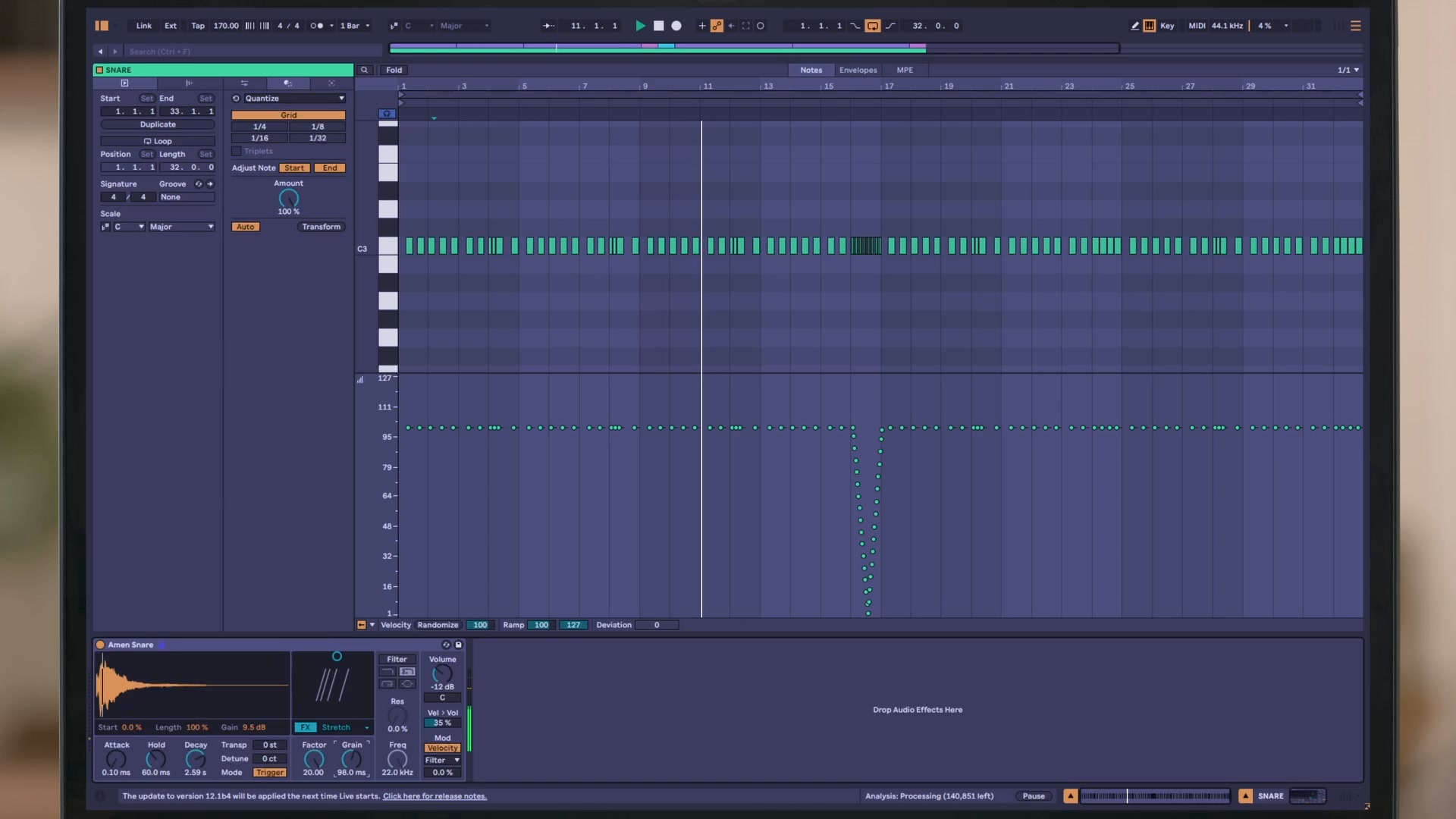Click the MIDI Arrangement Overdub plus icon
1456x819 pixels.
(702, 26)
